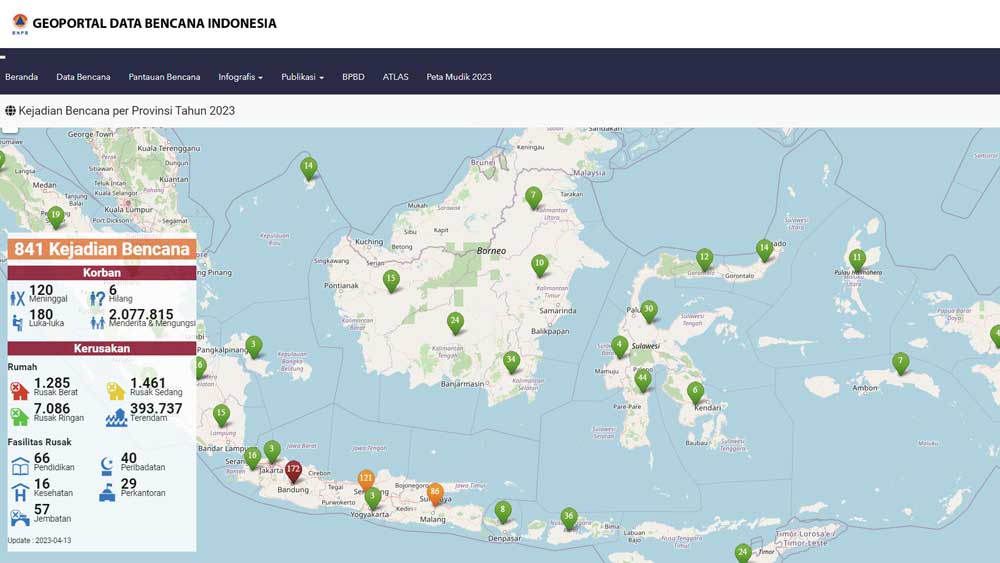Click the Terendam flood icon
The image size is (1000, 563).
[x=116, y=415]
